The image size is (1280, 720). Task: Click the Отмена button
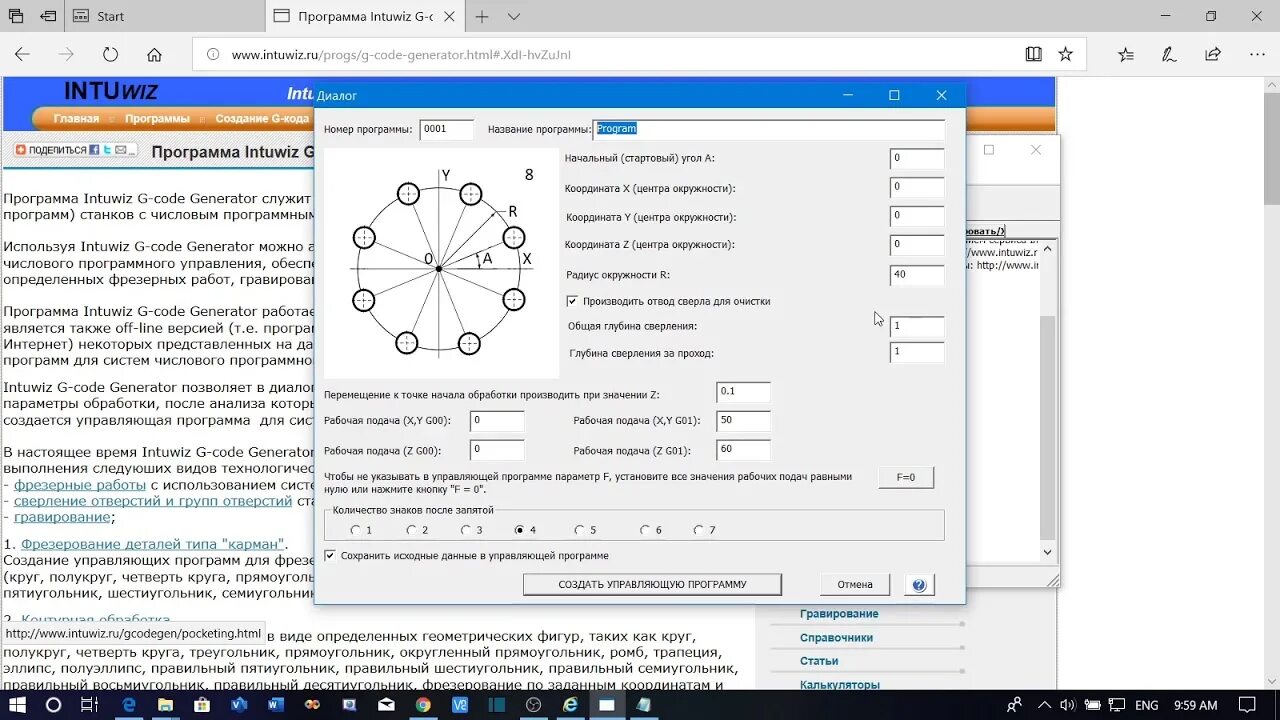[x=855, y=585]
